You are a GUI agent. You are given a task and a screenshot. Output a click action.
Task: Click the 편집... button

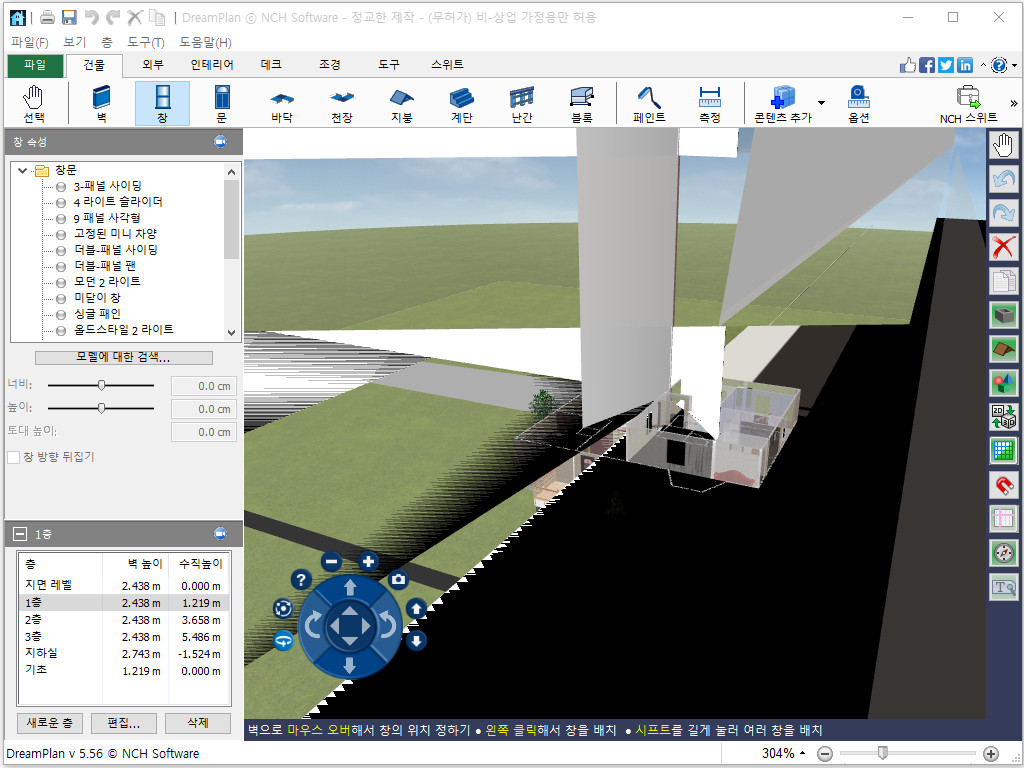point(123,723)
